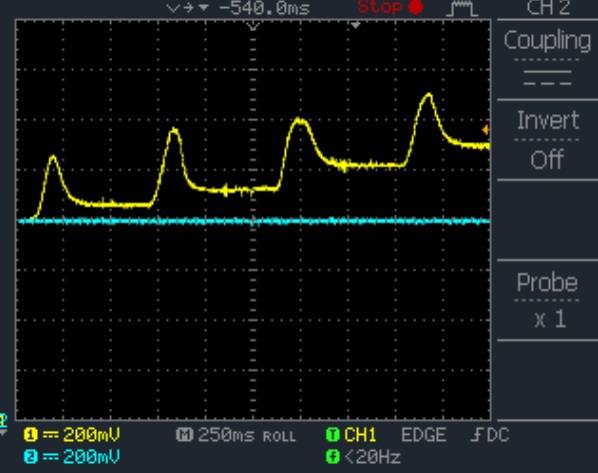This screenshot has height=473, width=598.
Task: Select the yellow channel 1 badge icon
Action: pos(31,435)
